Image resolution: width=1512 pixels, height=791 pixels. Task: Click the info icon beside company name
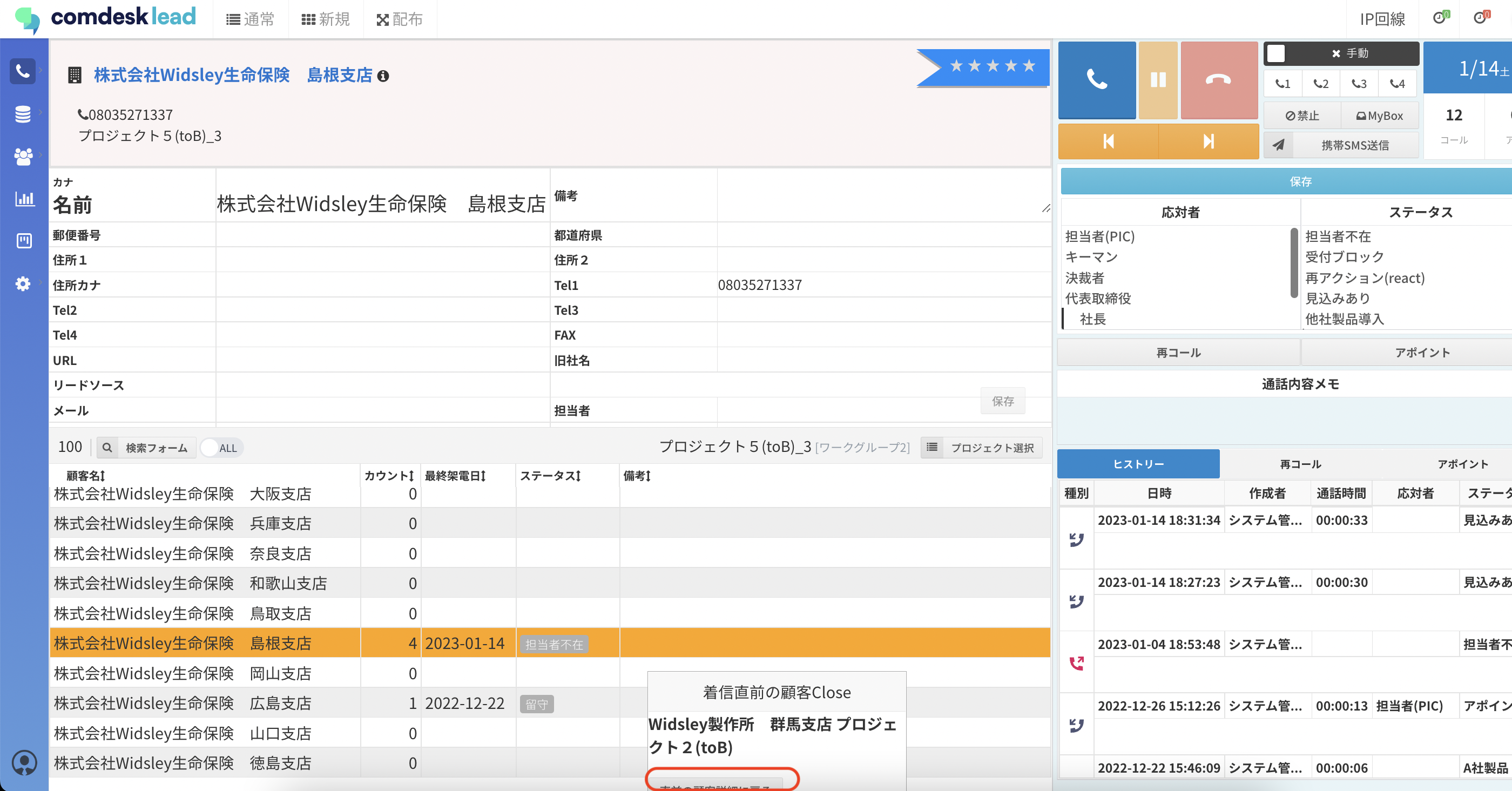click(x=383, y=76)
